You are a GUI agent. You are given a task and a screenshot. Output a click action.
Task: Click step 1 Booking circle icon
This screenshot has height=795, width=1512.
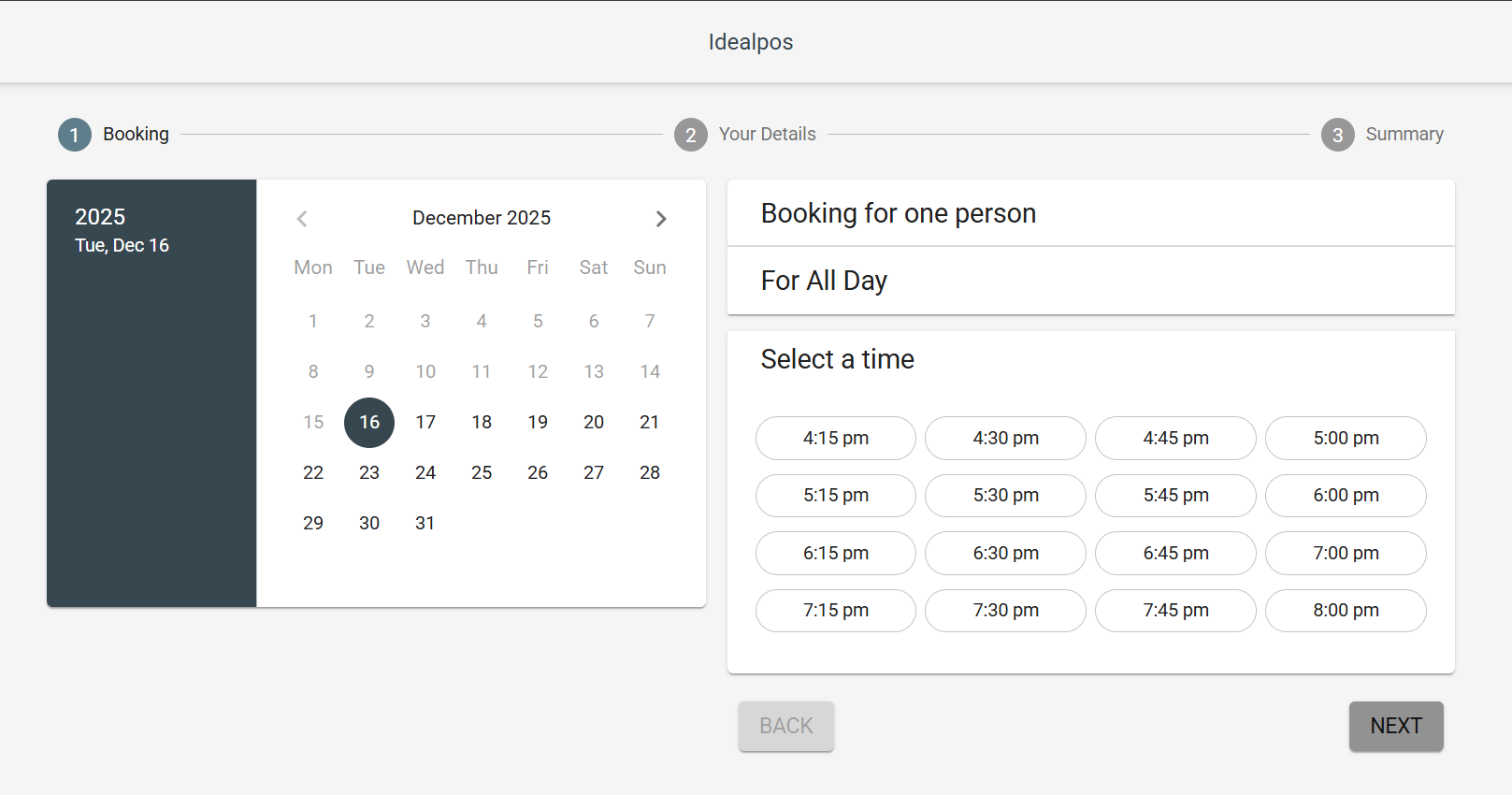coord(75,135)
